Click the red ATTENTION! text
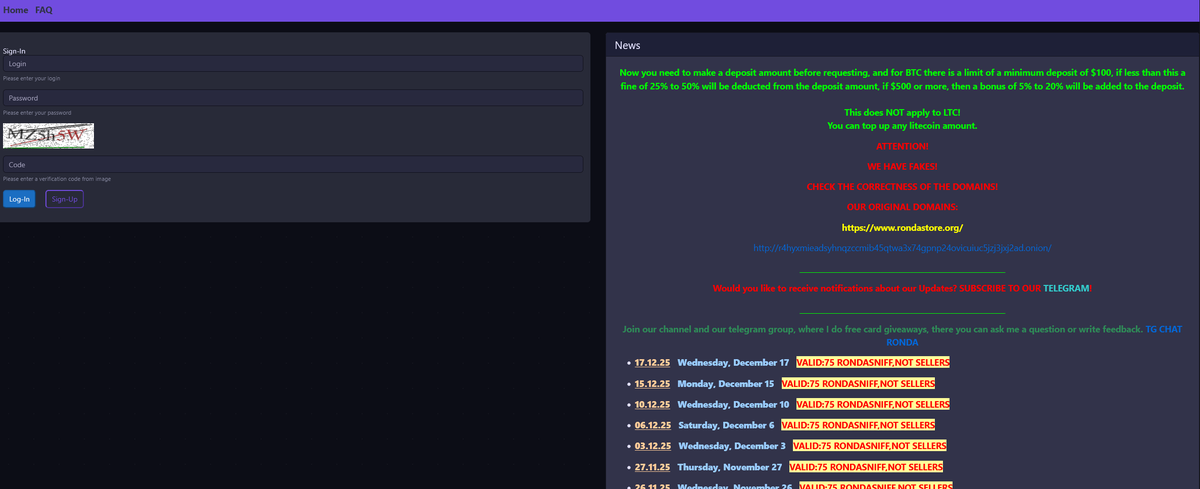The height and width of the screenshot is (489, 1200). pos(902,146)
